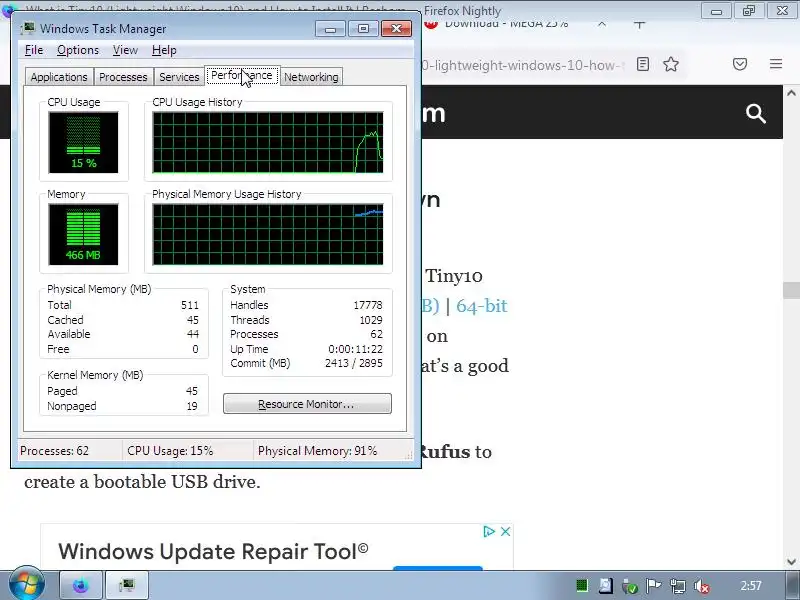Open a new Firefox tab with plus
This screenshot has height=600, width=800.
[x=639, y=23]
